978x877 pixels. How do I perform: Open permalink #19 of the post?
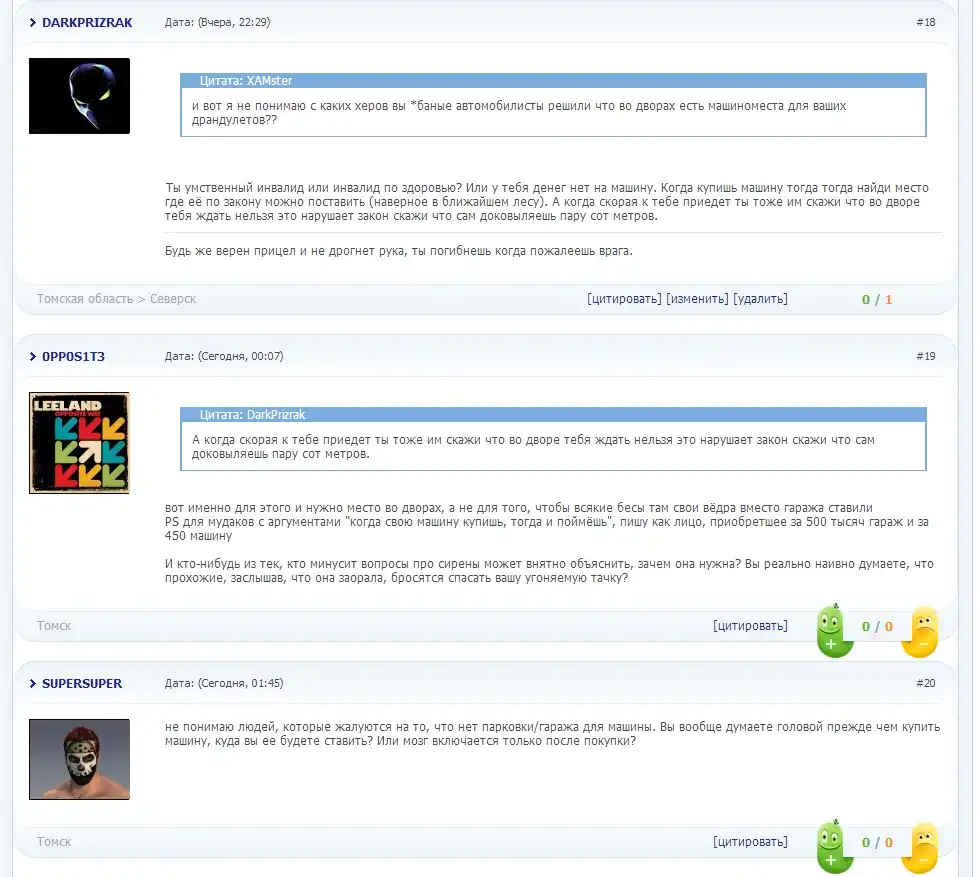(925, 356)
